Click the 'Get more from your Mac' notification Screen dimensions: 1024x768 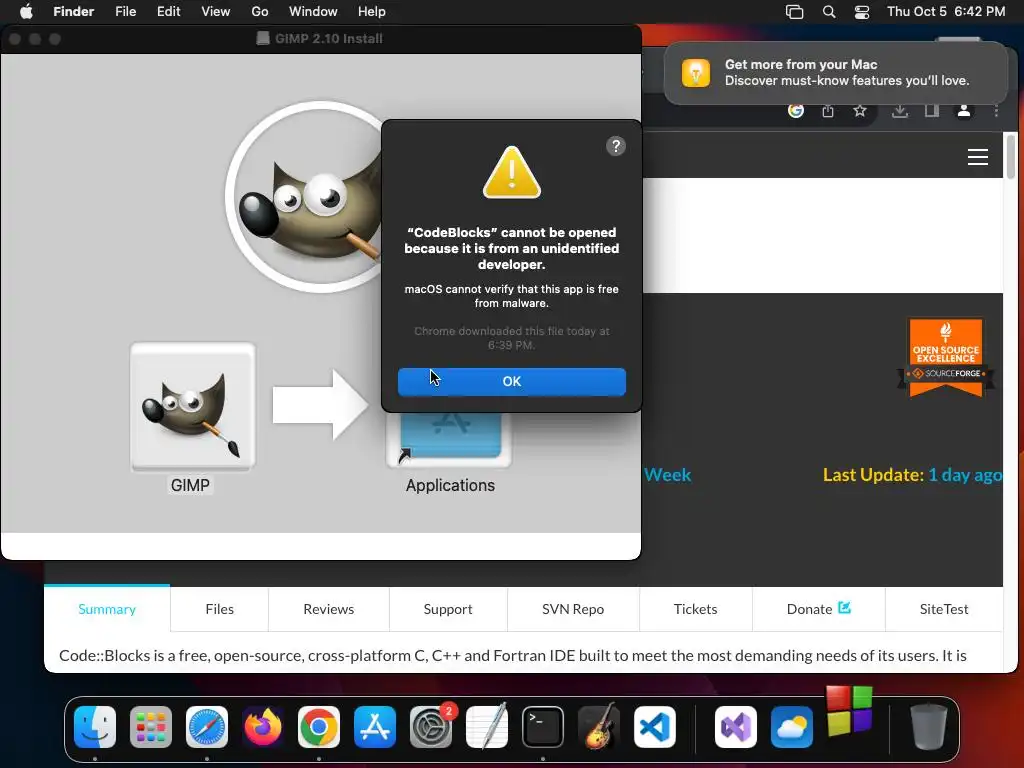pyautogui.click(x=836, y=72)
